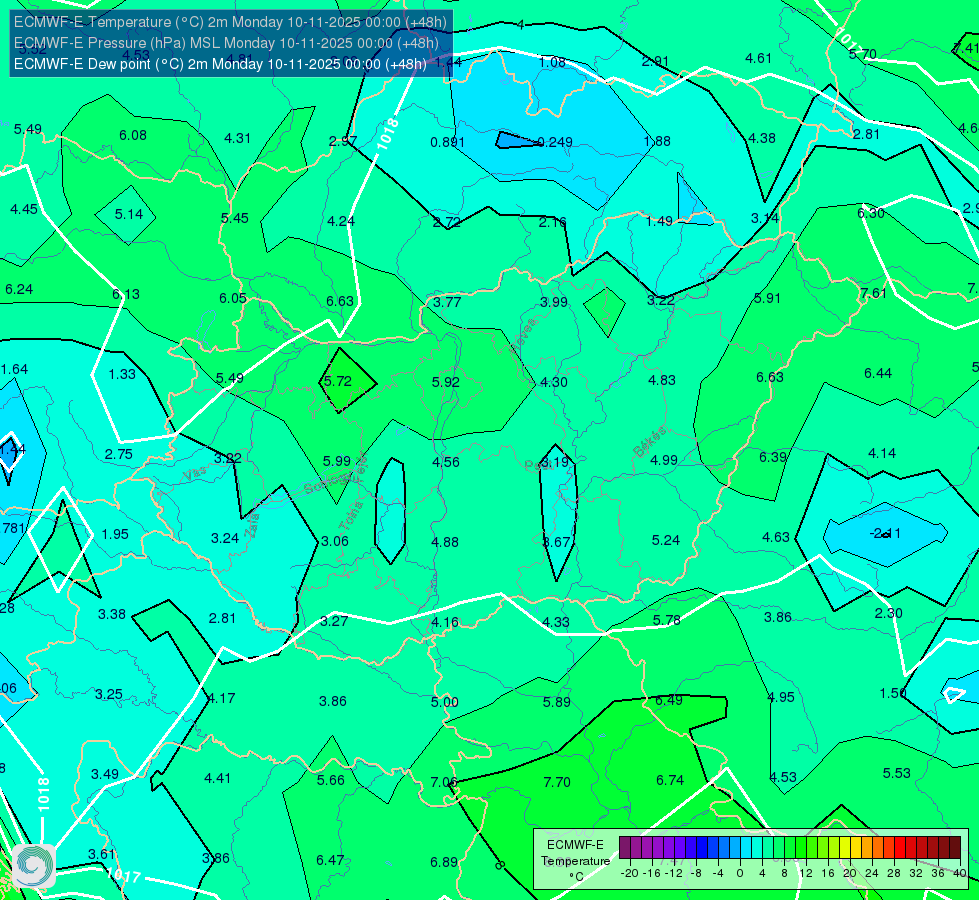Viewport: 979px width, 900px height.
Task: Click the map value 5.53
Action: coord(897,773)
